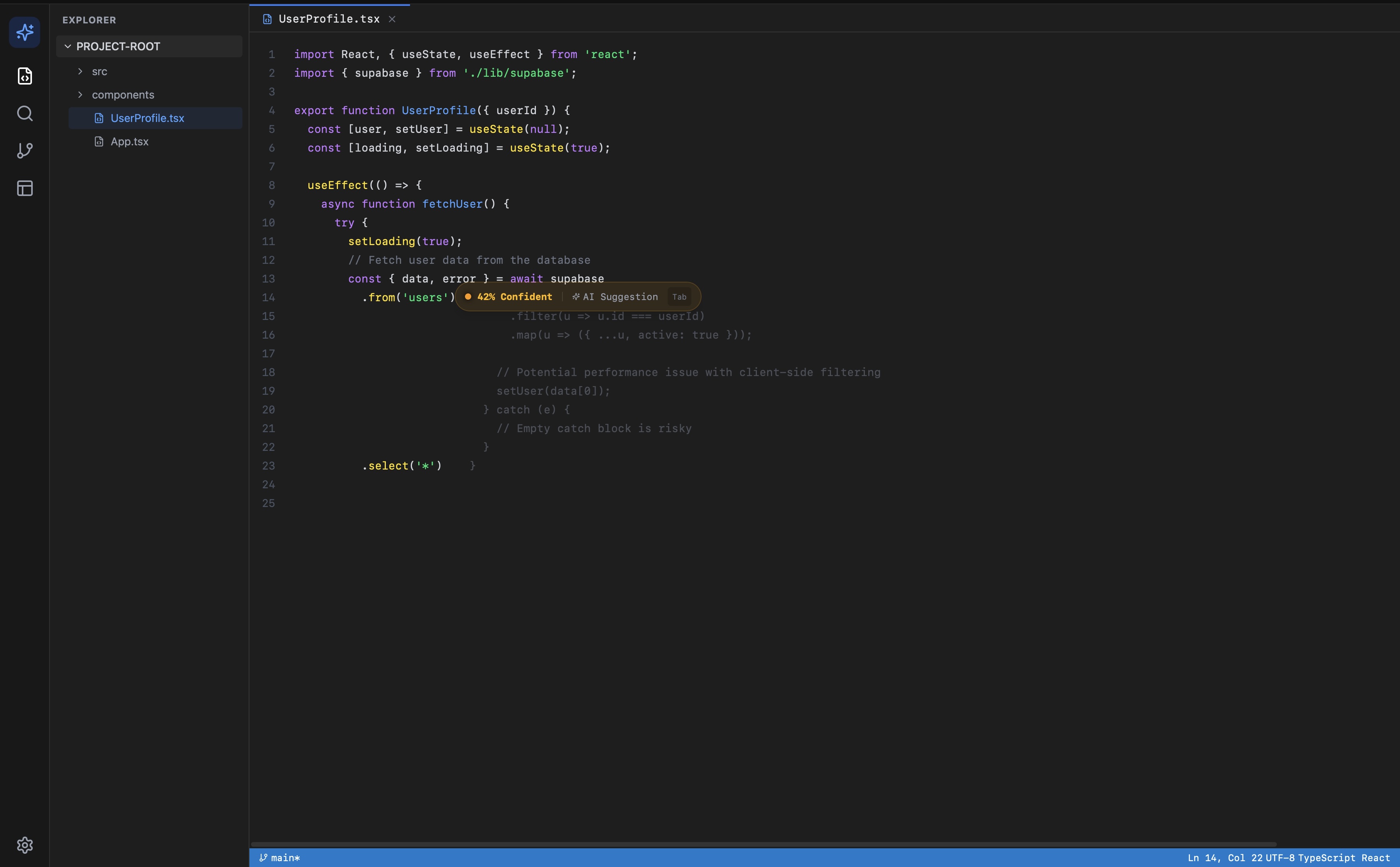
Task: Click the 42% Confident badge
Action: [x=514, y=297]
